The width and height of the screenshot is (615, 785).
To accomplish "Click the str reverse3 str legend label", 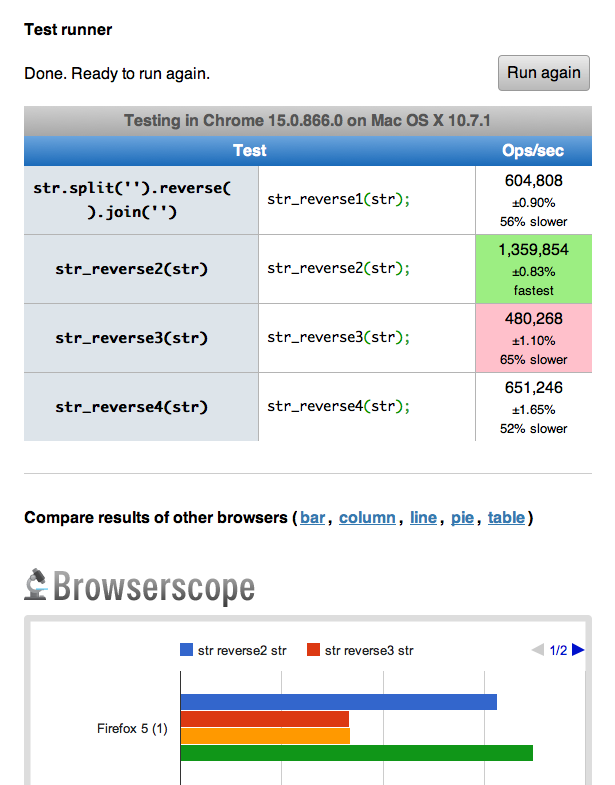I will click(369, 650).
